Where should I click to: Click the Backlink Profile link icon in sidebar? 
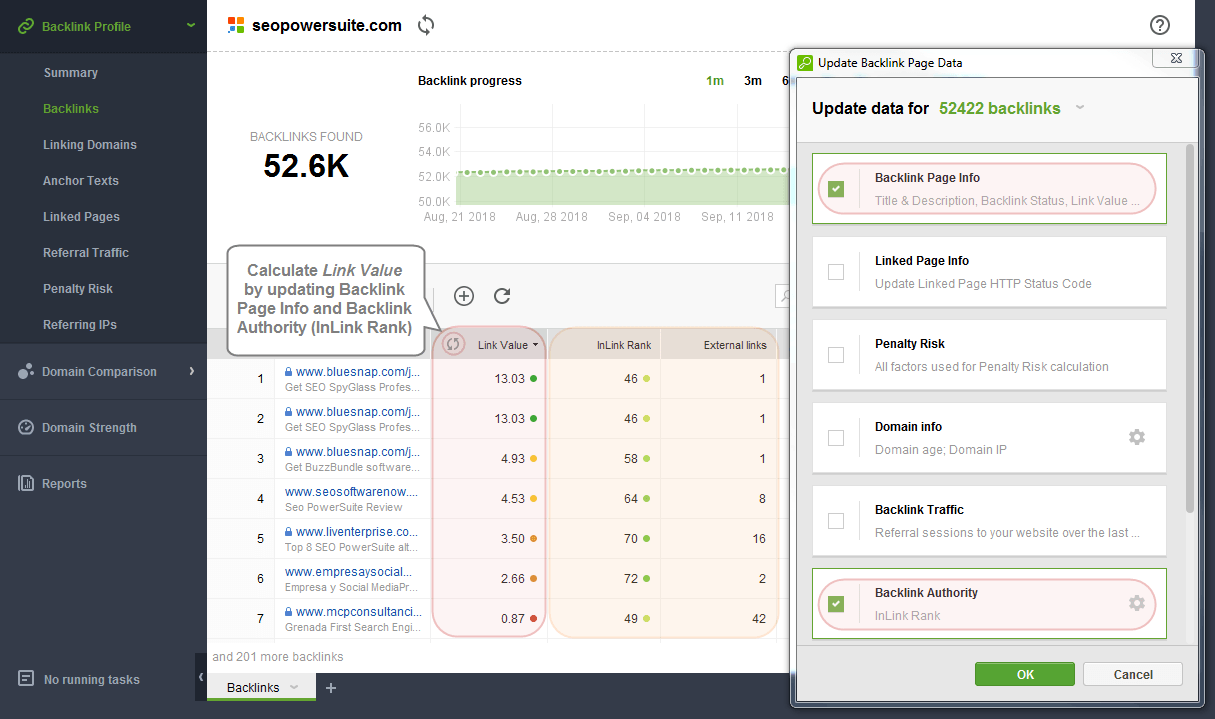(x=26, y=26)
